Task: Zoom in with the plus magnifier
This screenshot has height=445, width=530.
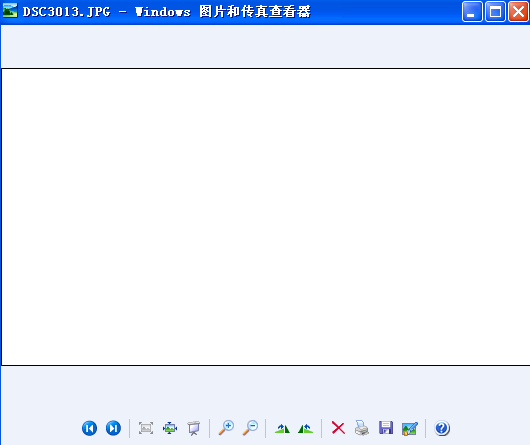Action: 226,428
